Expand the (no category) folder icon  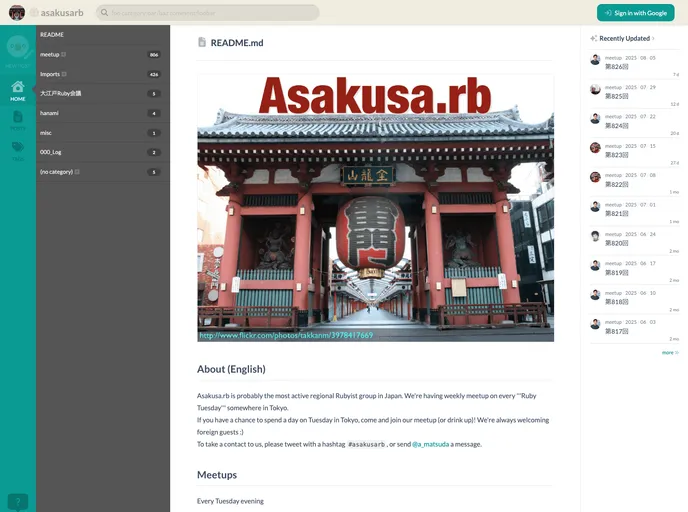point(77,172)
